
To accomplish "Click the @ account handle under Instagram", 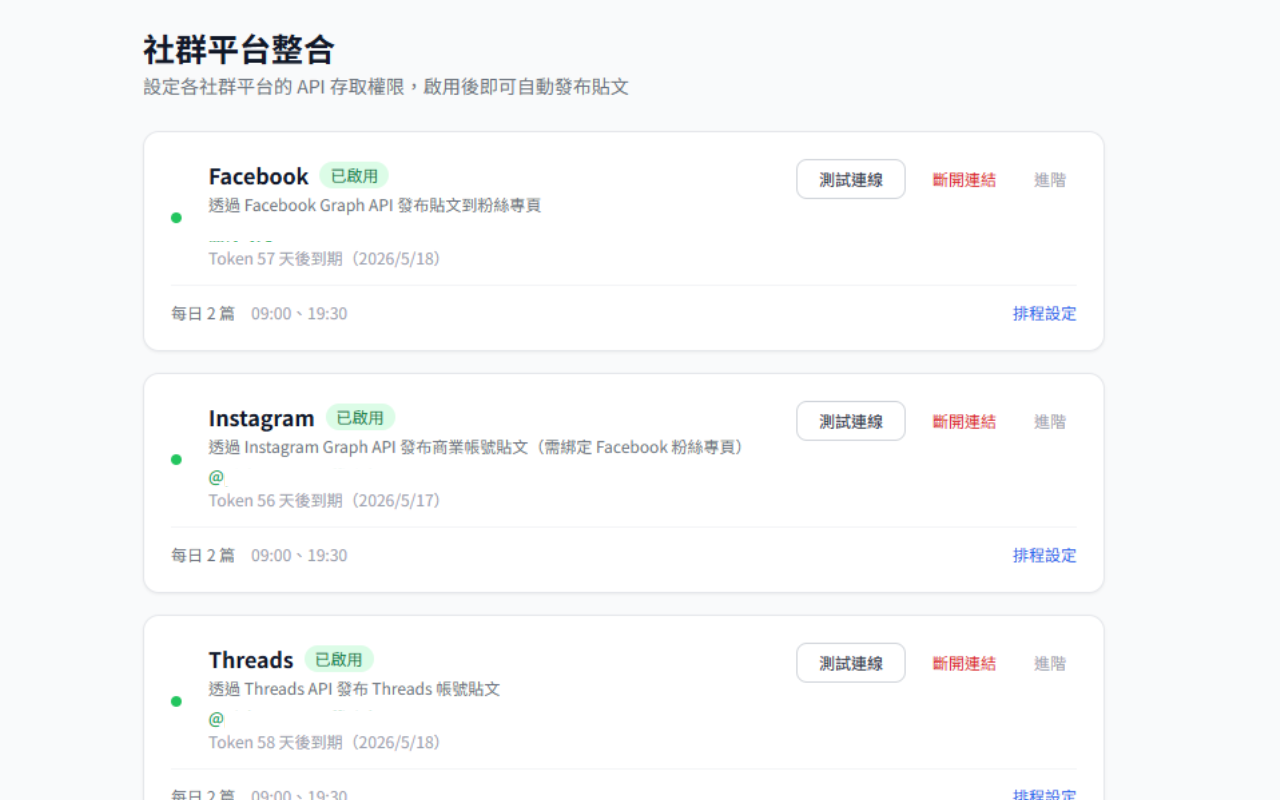I will [x=216, y=477].
